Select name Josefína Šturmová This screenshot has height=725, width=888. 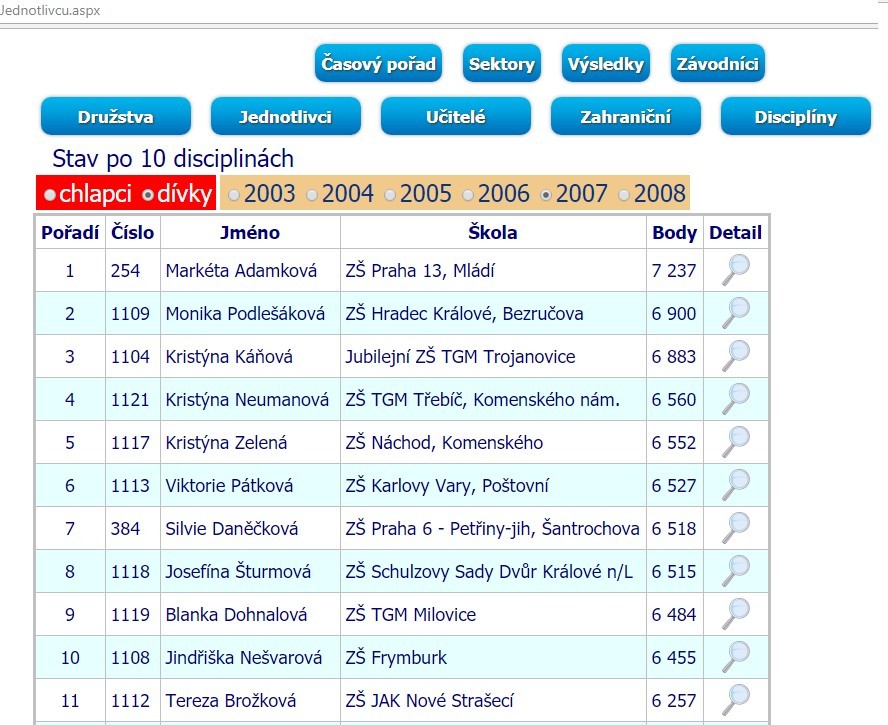(238, 572)
